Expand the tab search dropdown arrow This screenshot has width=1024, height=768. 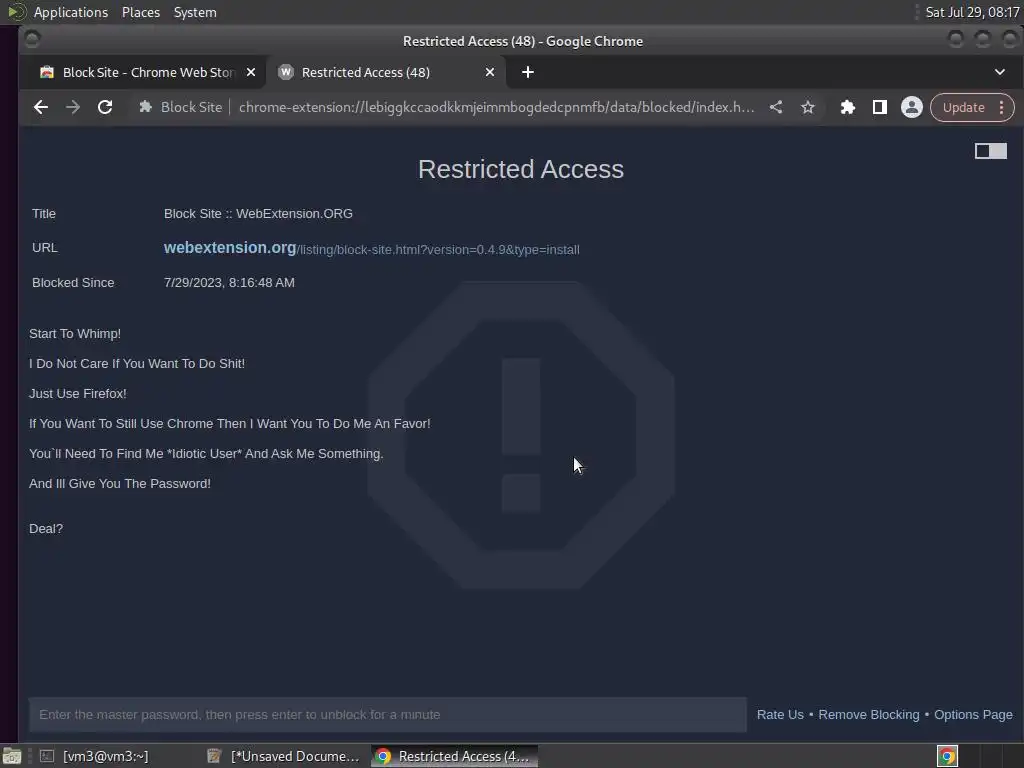tap(1000, 72)
